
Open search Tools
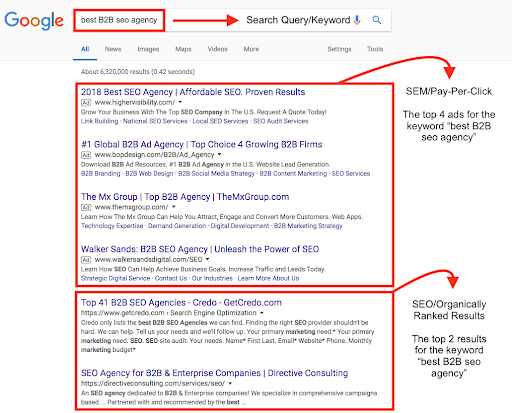click(x=375, y=49)
